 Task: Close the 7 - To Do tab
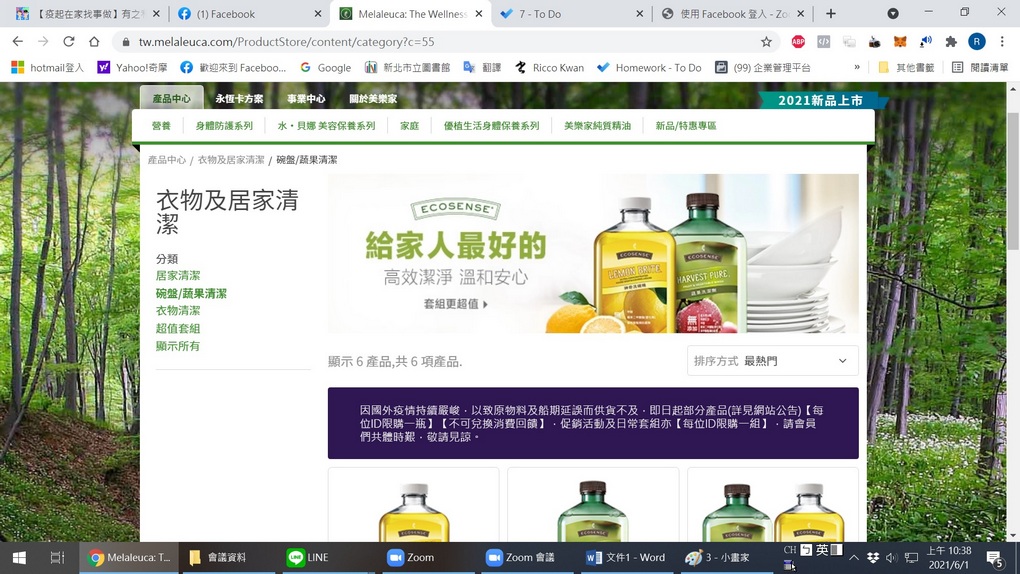pyautogui.click(x=639, y=14)
